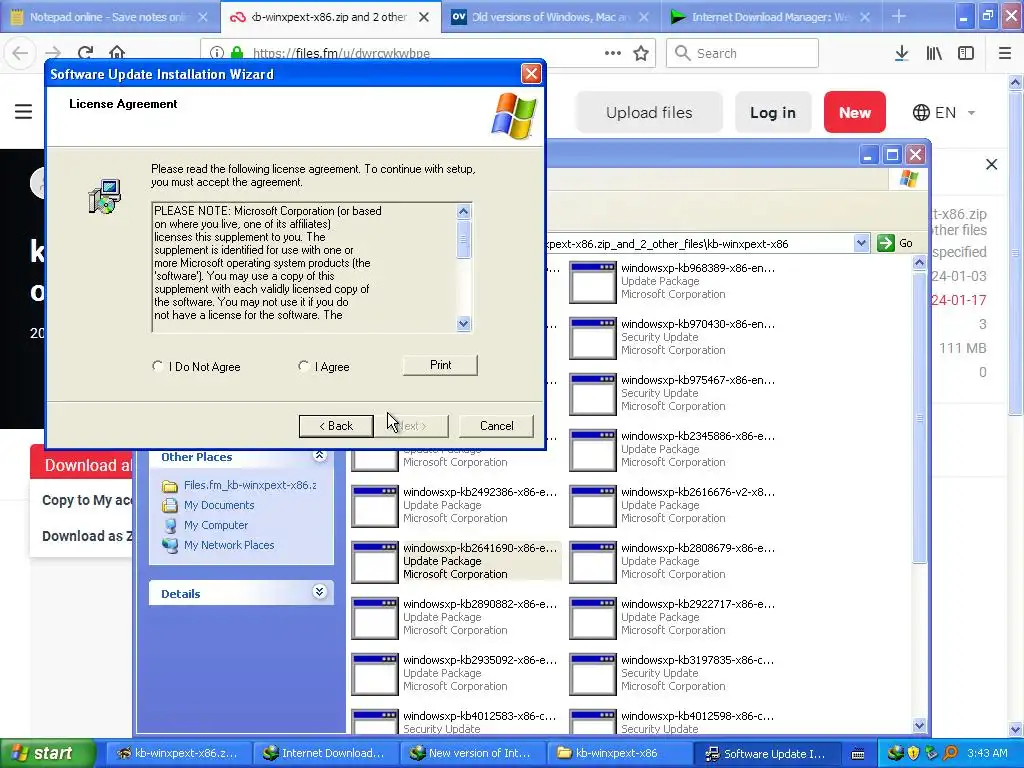Select windowsxp-kb2641690-x86 file icon

374,562
